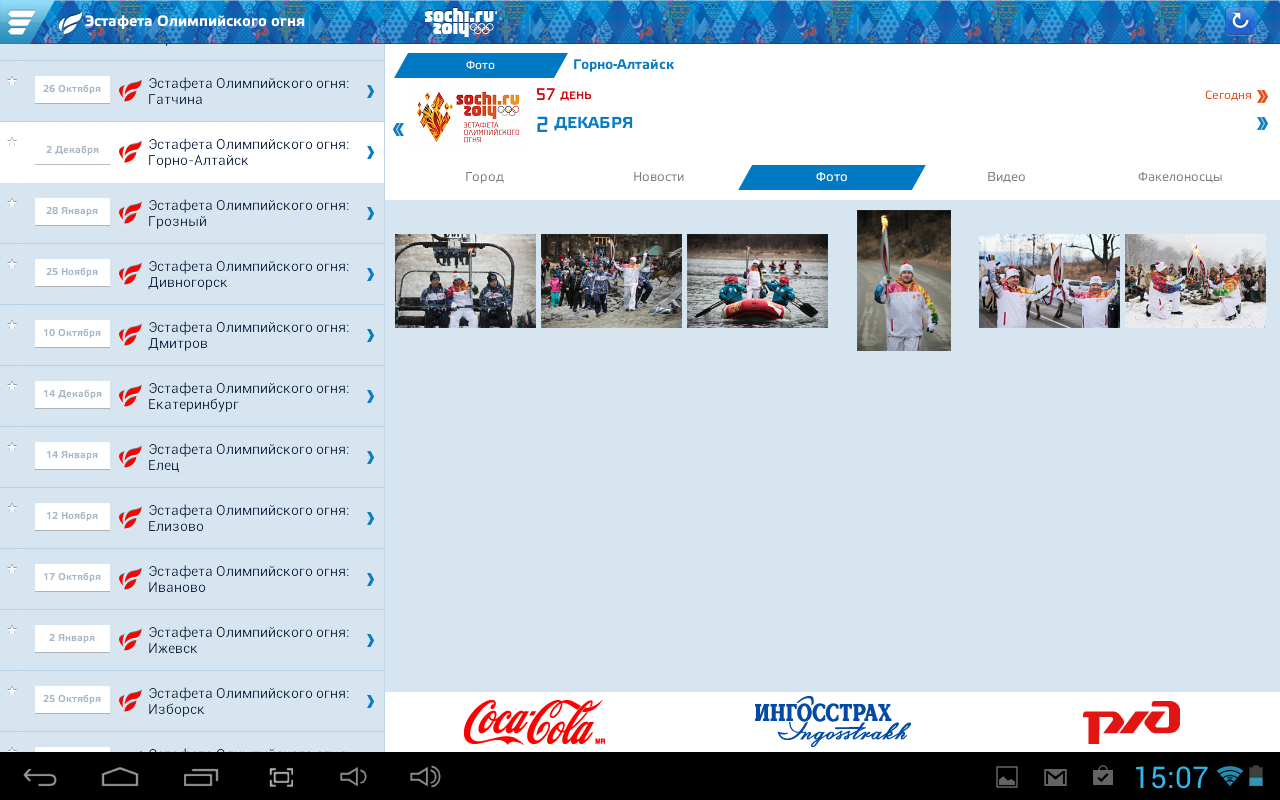Go to previous day with left double-arrow
The height and width of the screenshot is (800, 1280).
[399, 129]
